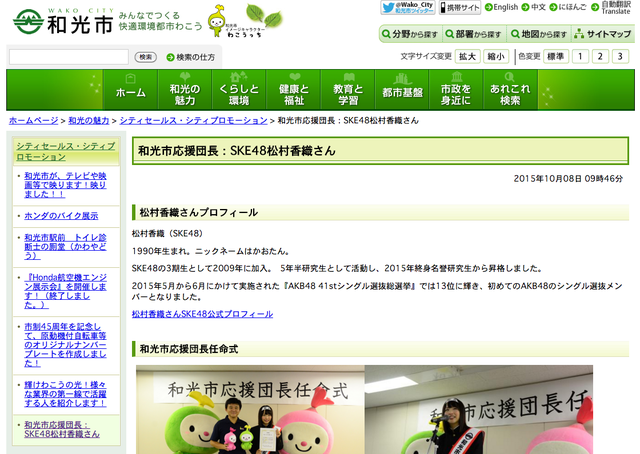The width and height of the screenshot is (640, 454).
Task: Open 教育と学習 nav tab
Action: (348, 90)
